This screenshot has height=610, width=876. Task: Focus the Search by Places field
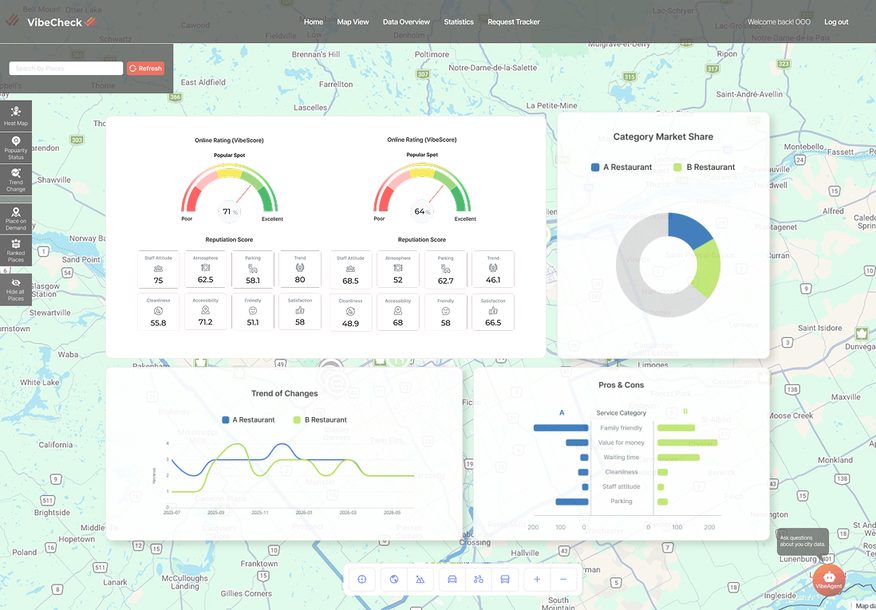[66, 68]
